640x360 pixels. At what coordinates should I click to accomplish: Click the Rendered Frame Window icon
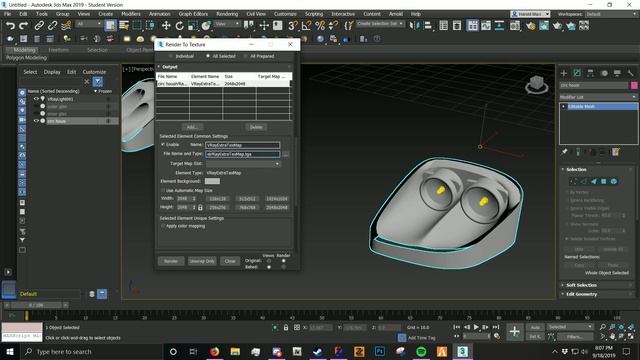point(544,26)
